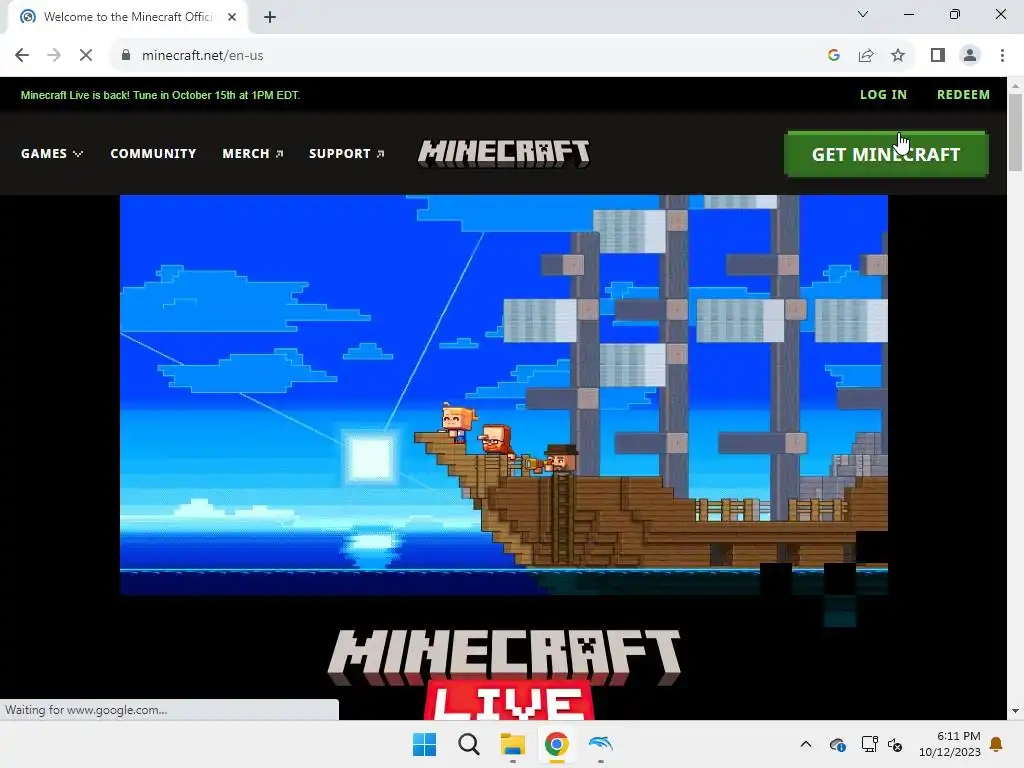Click the muted volume tray icon
Image resolution: width=1024 pixels, height=768 pixels.
tap(895, 744)
